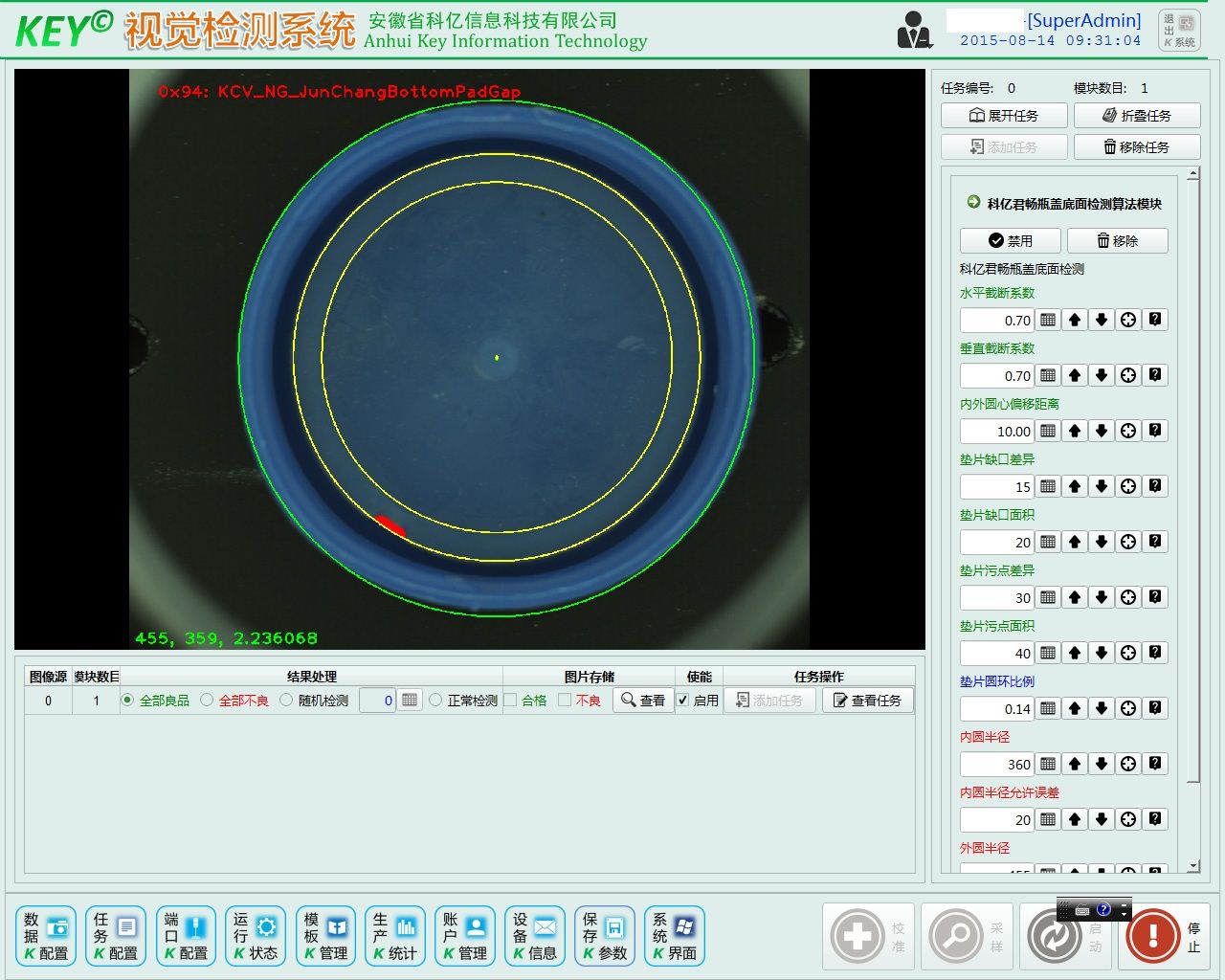Increase 垫片污点差异 with up arrow

pos(1075,597)
